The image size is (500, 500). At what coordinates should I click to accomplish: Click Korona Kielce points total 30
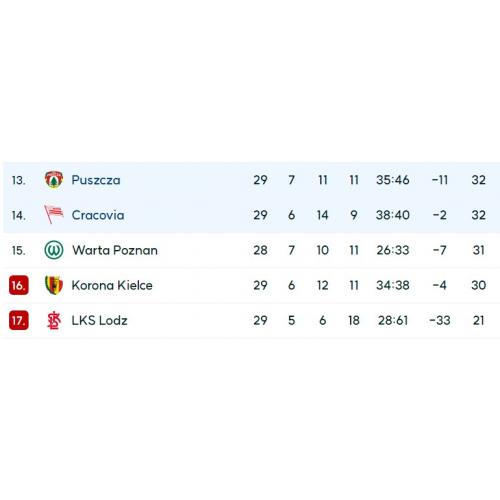[x=478, y=285]
